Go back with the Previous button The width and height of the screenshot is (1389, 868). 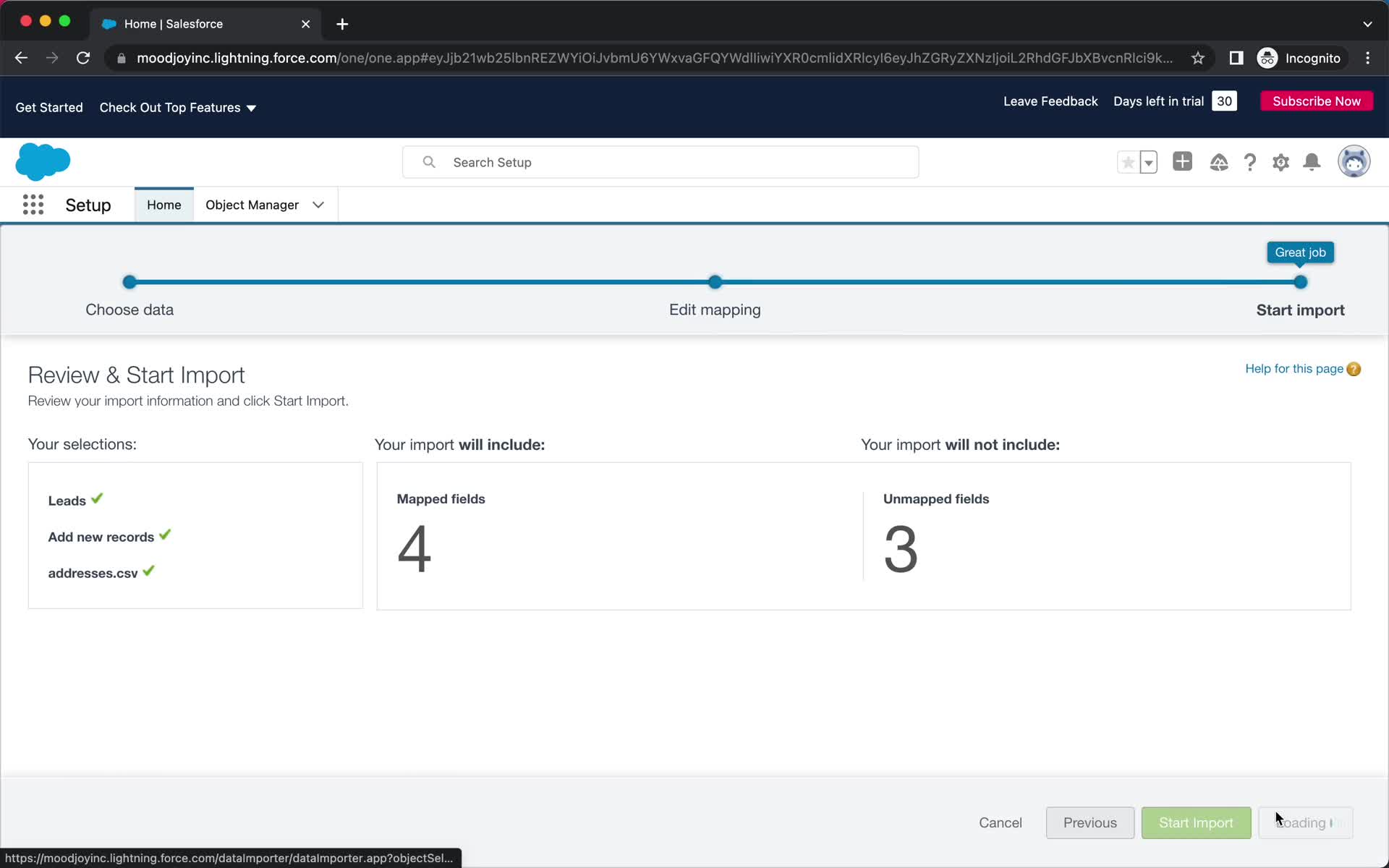[x=1090, y=822]
